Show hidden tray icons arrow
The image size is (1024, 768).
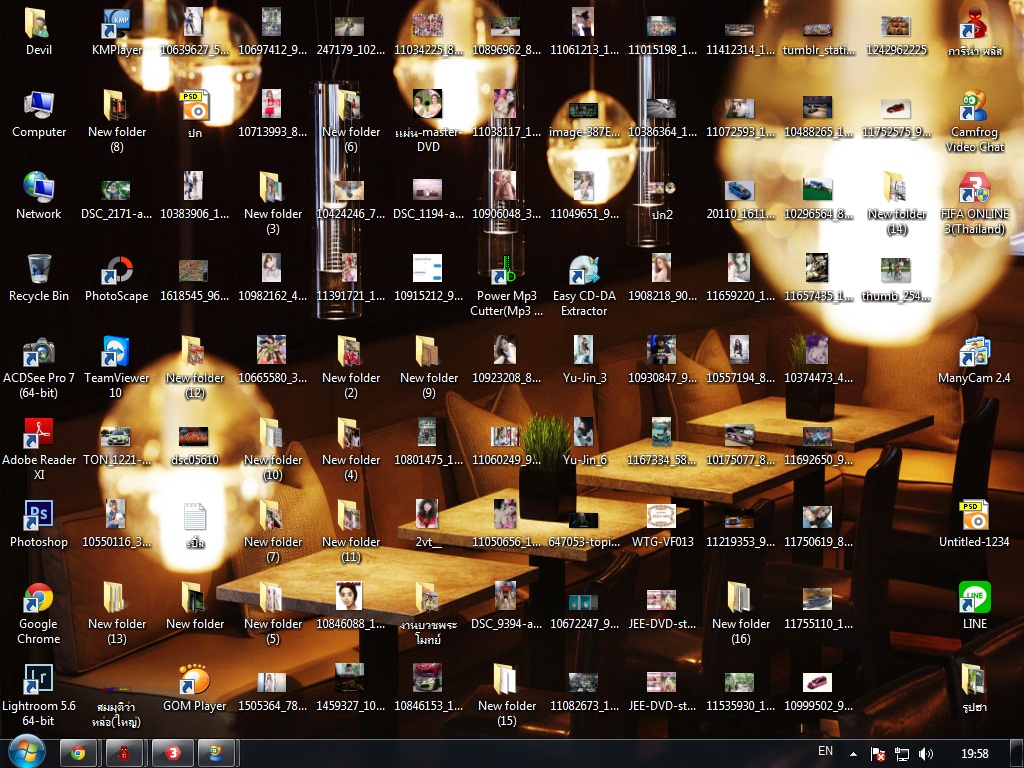tap(853, 754)
